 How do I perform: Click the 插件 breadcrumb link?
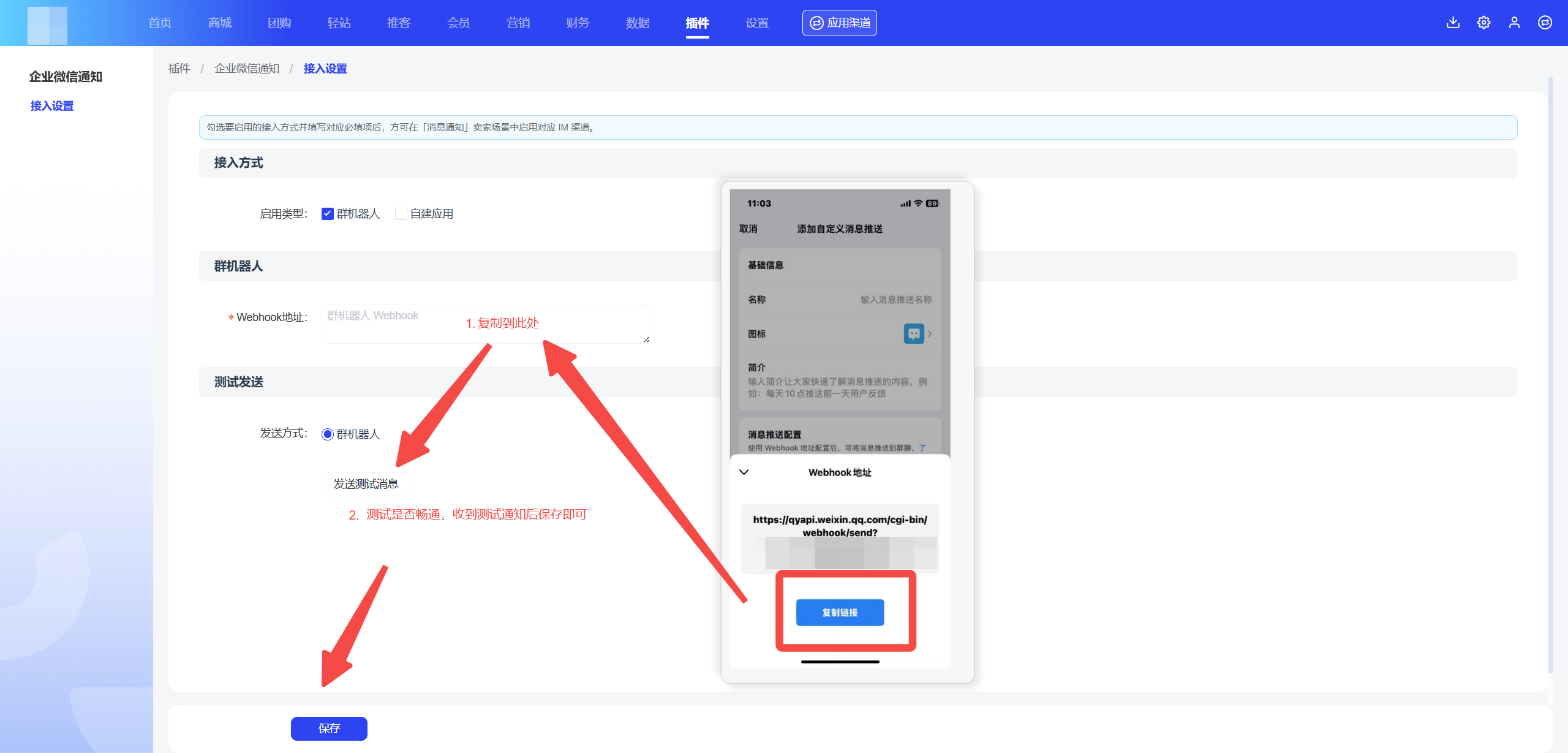[x=179, y=69]
